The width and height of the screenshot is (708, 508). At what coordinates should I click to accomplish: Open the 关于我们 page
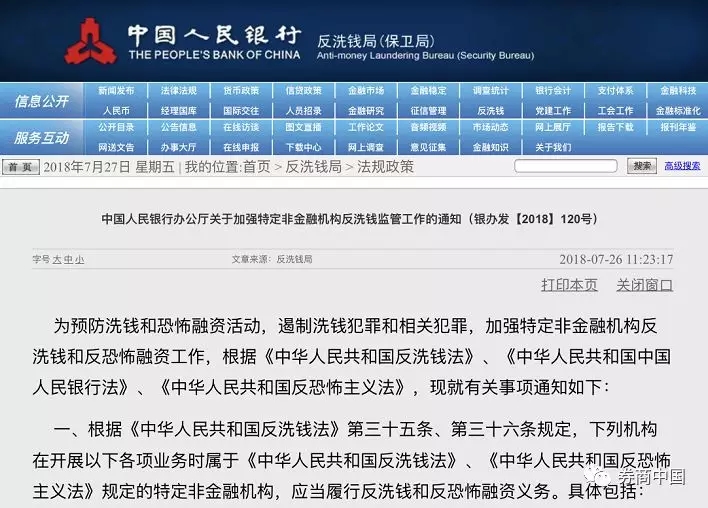pyautogui.click(x=553, y=147)
